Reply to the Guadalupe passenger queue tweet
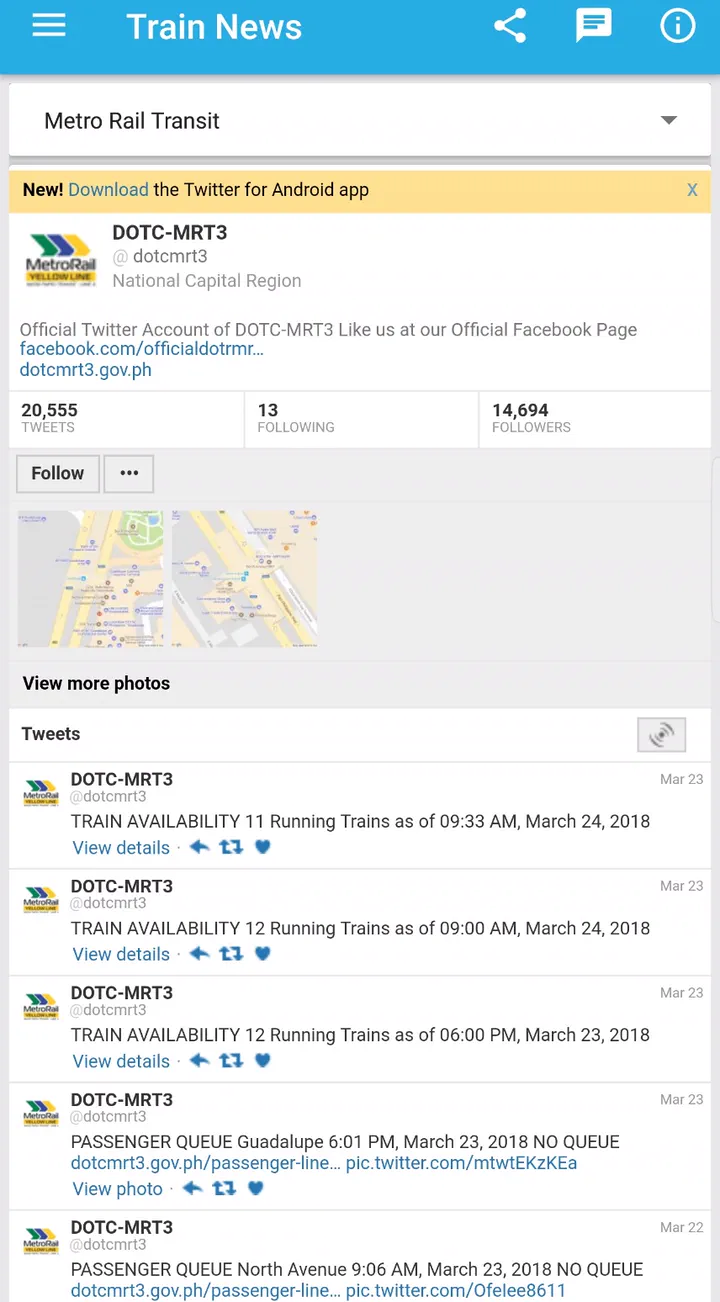Viewport: 720px width, 1302px height. click(x=192, y=1189)
